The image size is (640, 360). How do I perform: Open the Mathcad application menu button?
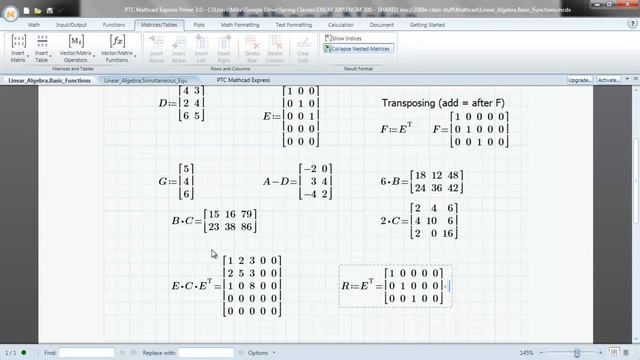(x=10, y=13)
